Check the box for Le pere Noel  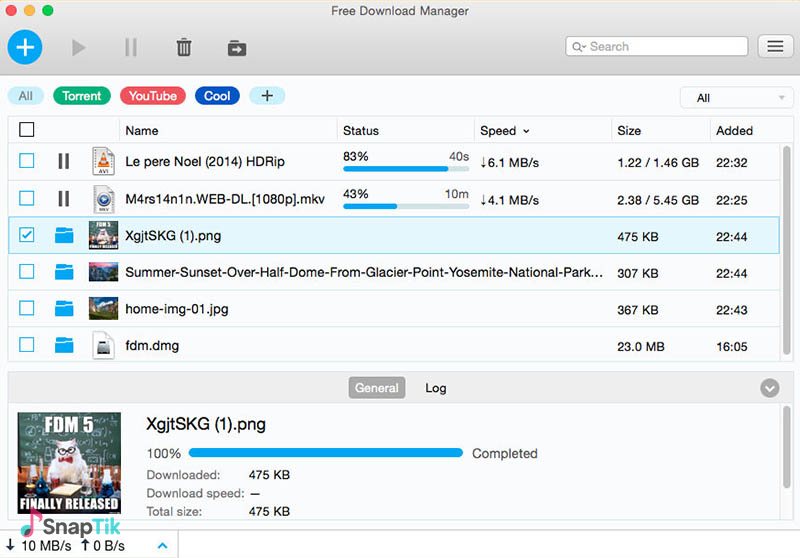[x=27, y=160]
